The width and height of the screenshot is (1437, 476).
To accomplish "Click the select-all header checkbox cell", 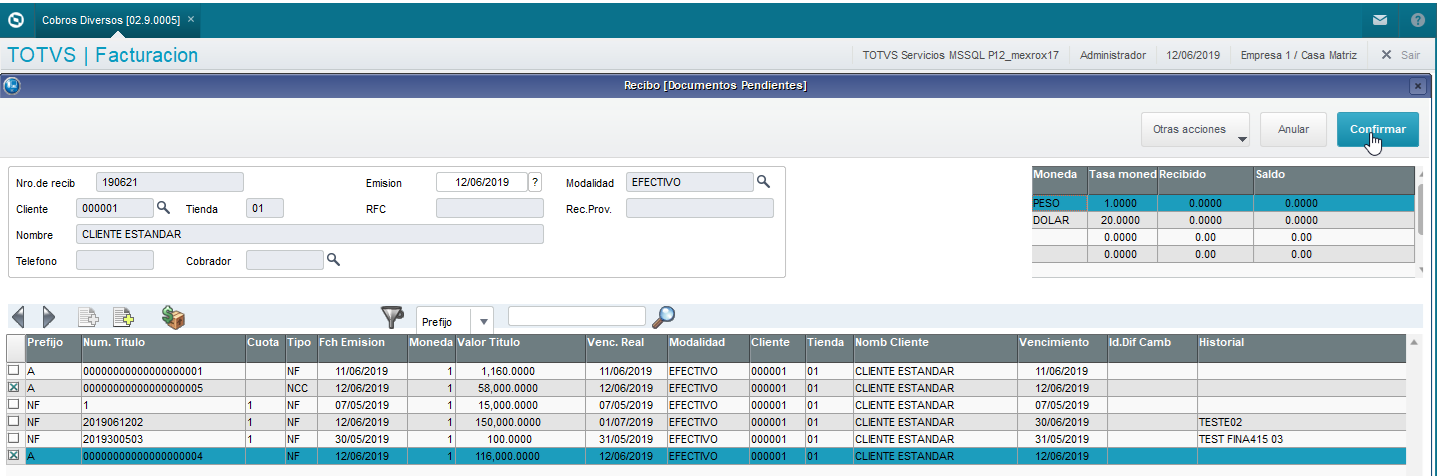I will pyautogui.click(x=15, y=347).
